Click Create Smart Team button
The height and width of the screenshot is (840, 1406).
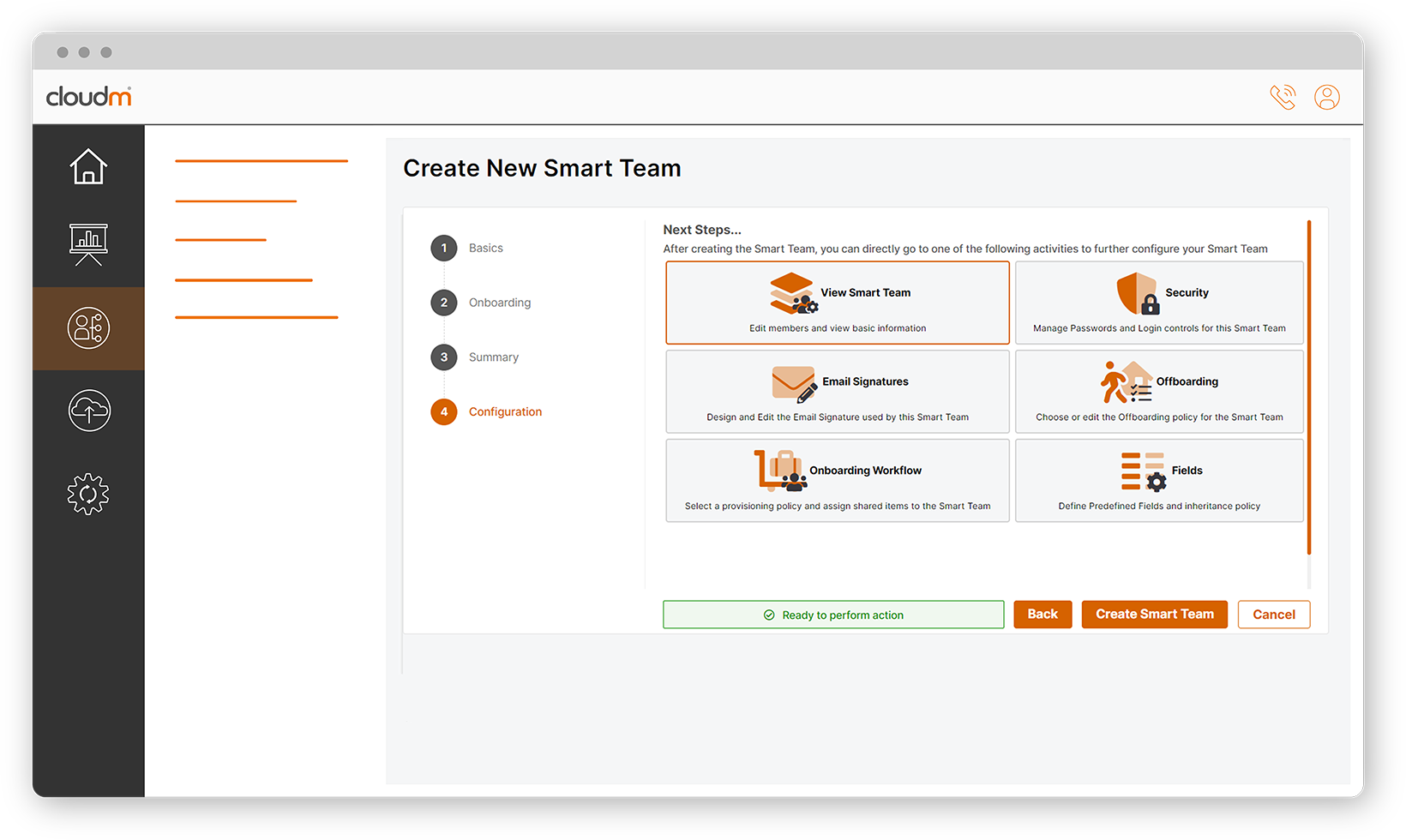pyautogui.click(x=1155, y=615)
